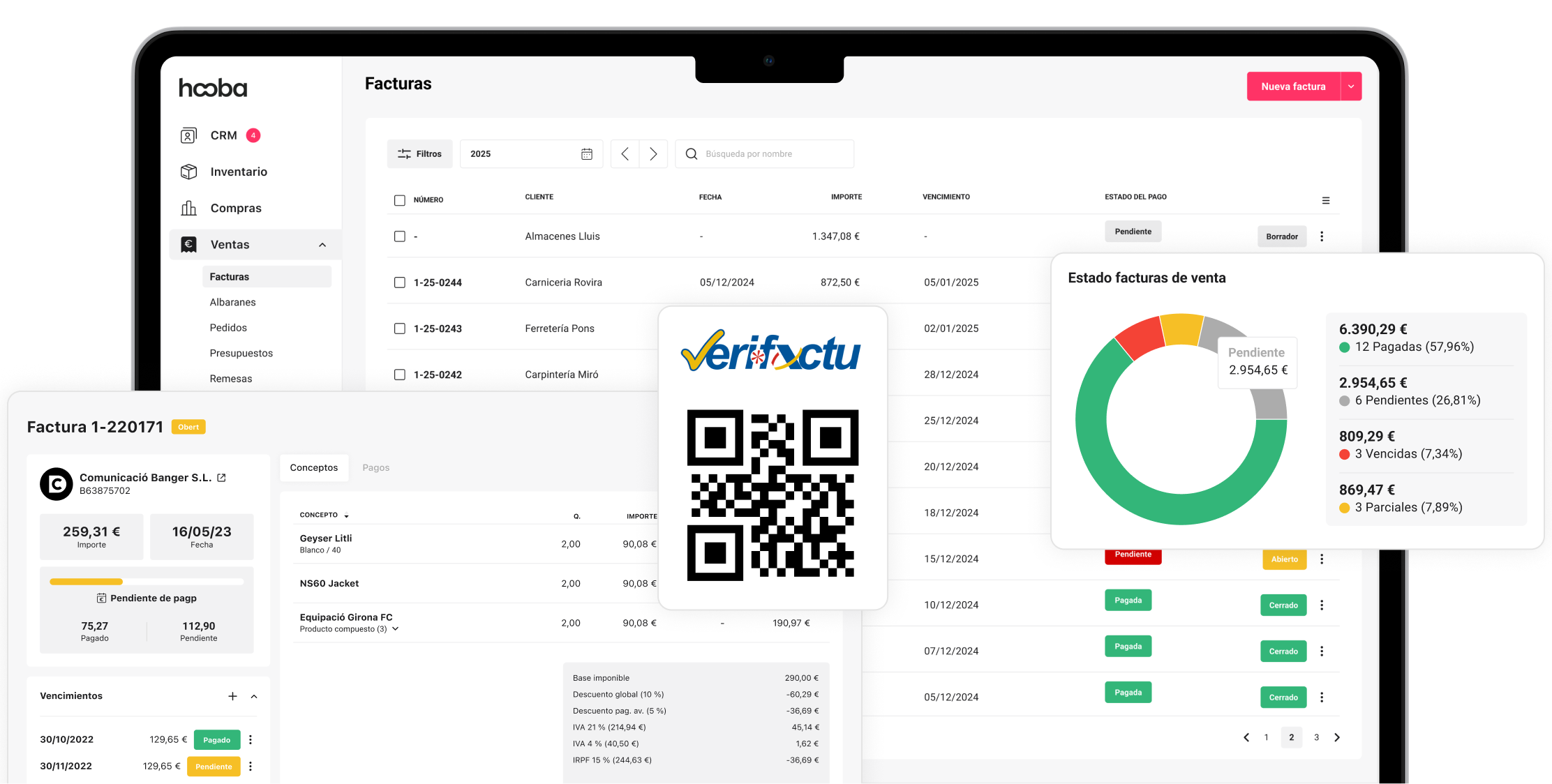Check invoice 1-25-0242 checkbox

400,375
